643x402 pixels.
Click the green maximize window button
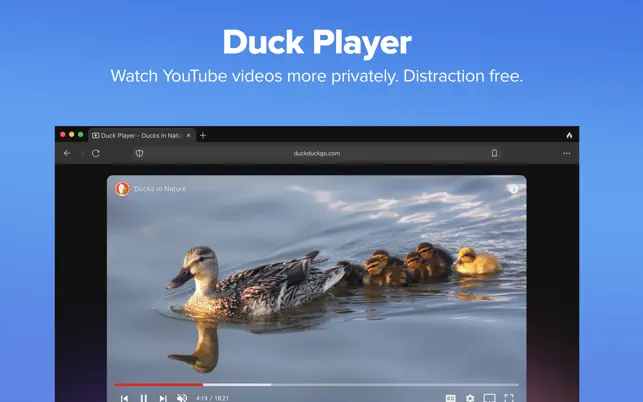[x=81, y=135]
